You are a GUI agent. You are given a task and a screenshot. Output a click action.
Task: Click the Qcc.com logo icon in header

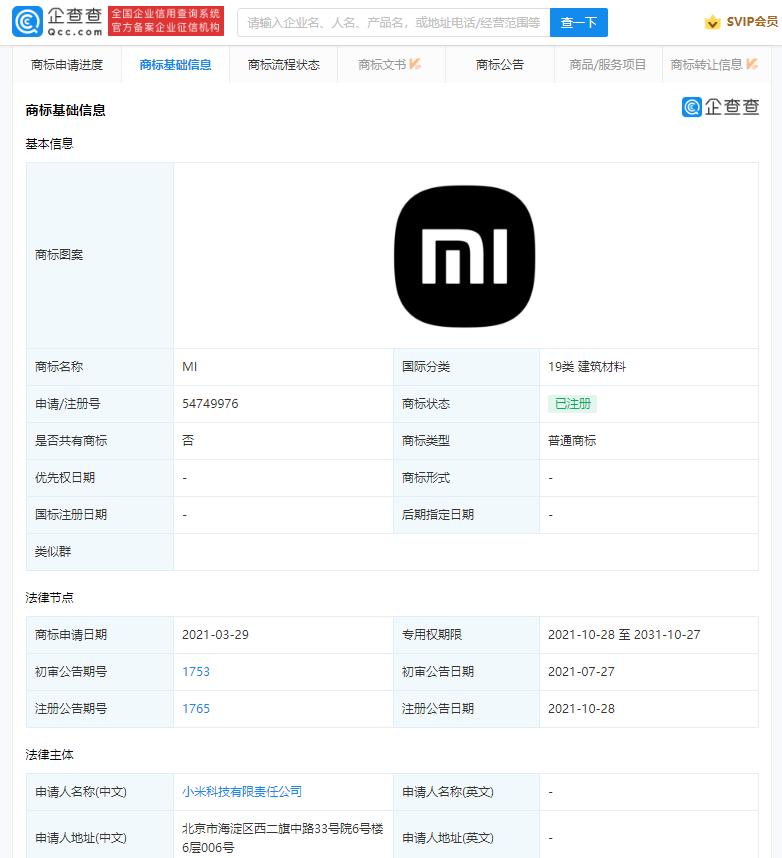(27, 21)
